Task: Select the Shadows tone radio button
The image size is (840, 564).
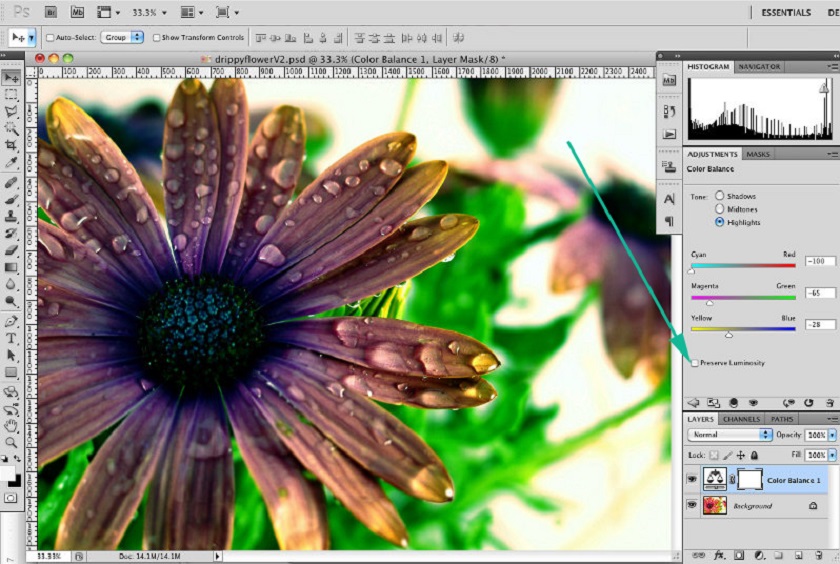Action: tap(719, 196)
